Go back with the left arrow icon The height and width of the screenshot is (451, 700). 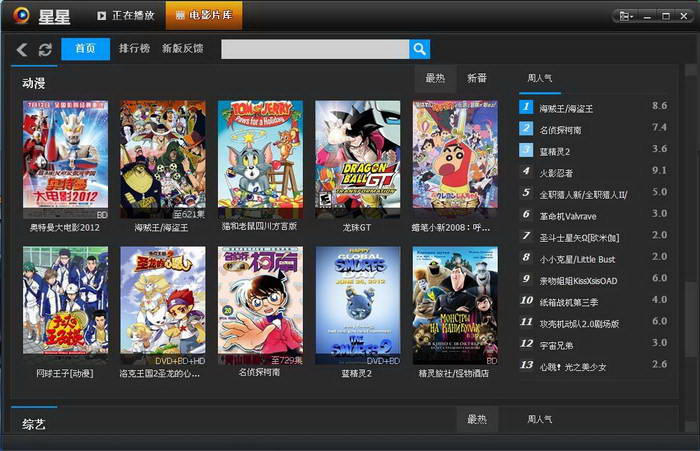click(22, 49)
